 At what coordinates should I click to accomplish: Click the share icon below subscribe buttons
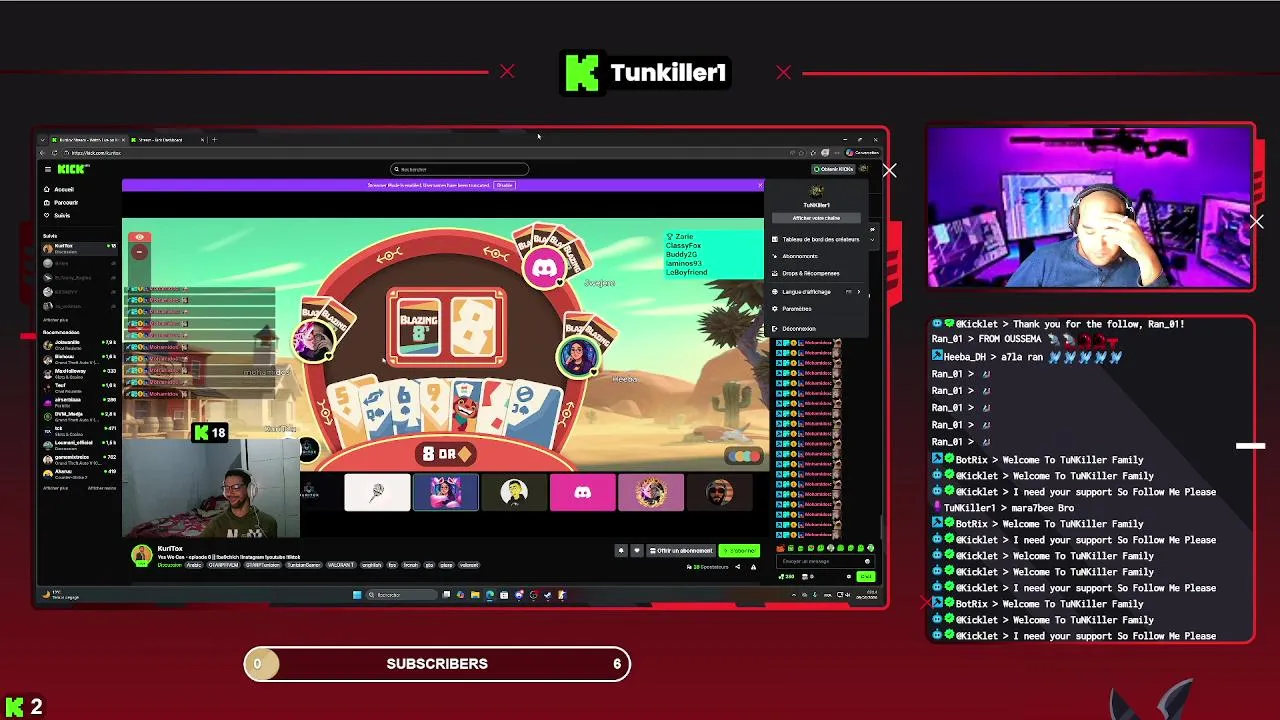(738, 567)
